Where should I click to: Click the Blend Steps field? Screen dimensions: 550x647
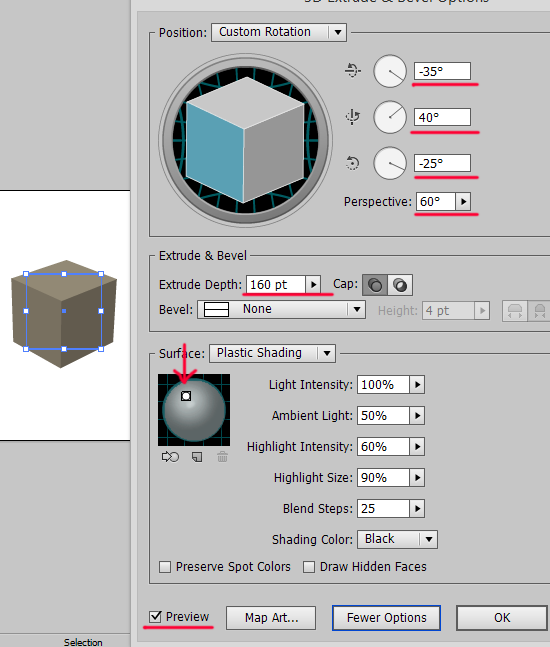click(383, 508)
